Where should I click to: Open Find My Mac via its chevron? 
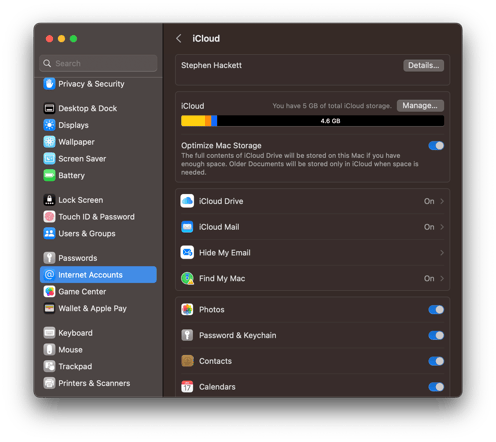442,278
